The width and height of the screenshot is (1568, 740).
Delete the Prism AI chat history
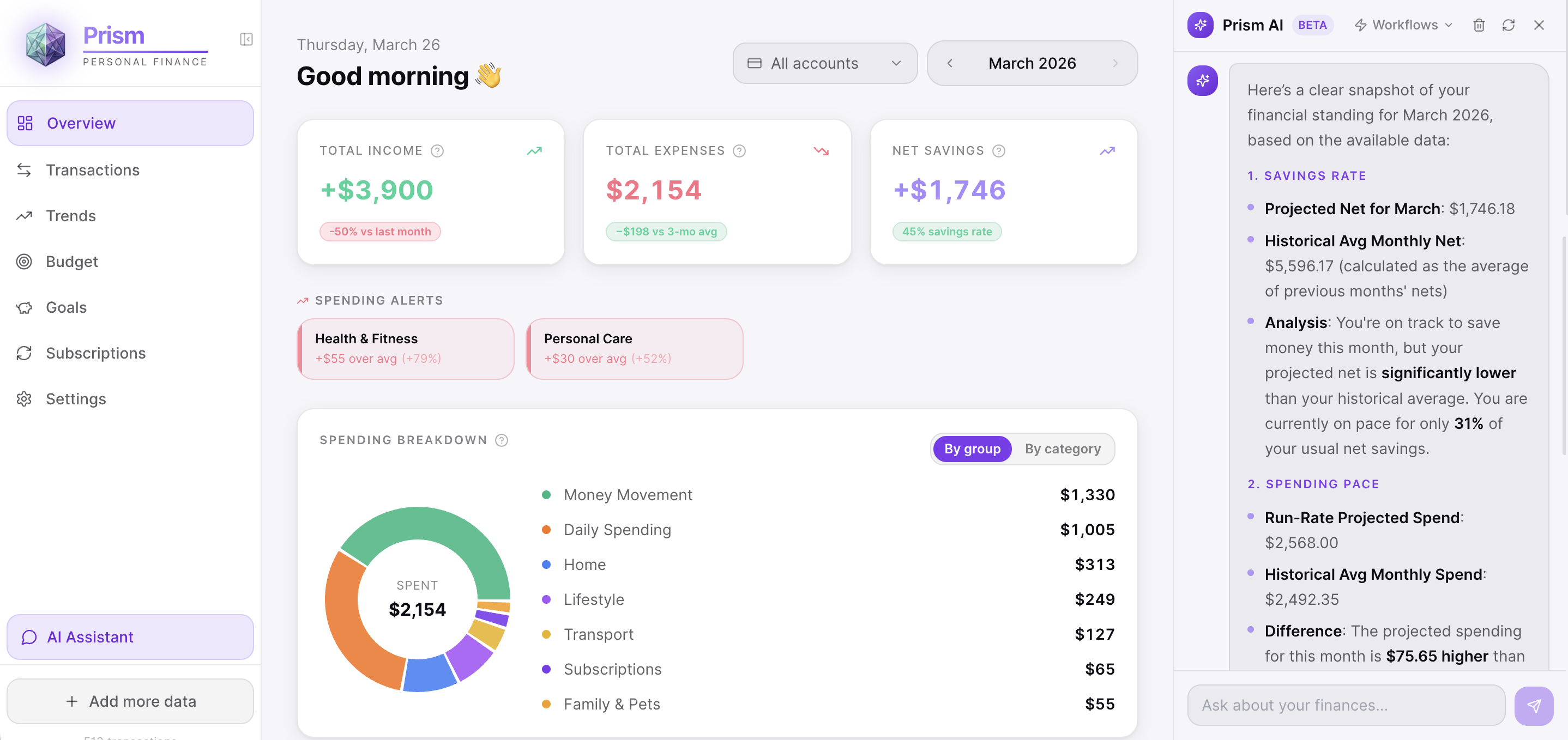(x=1479, y=25)
